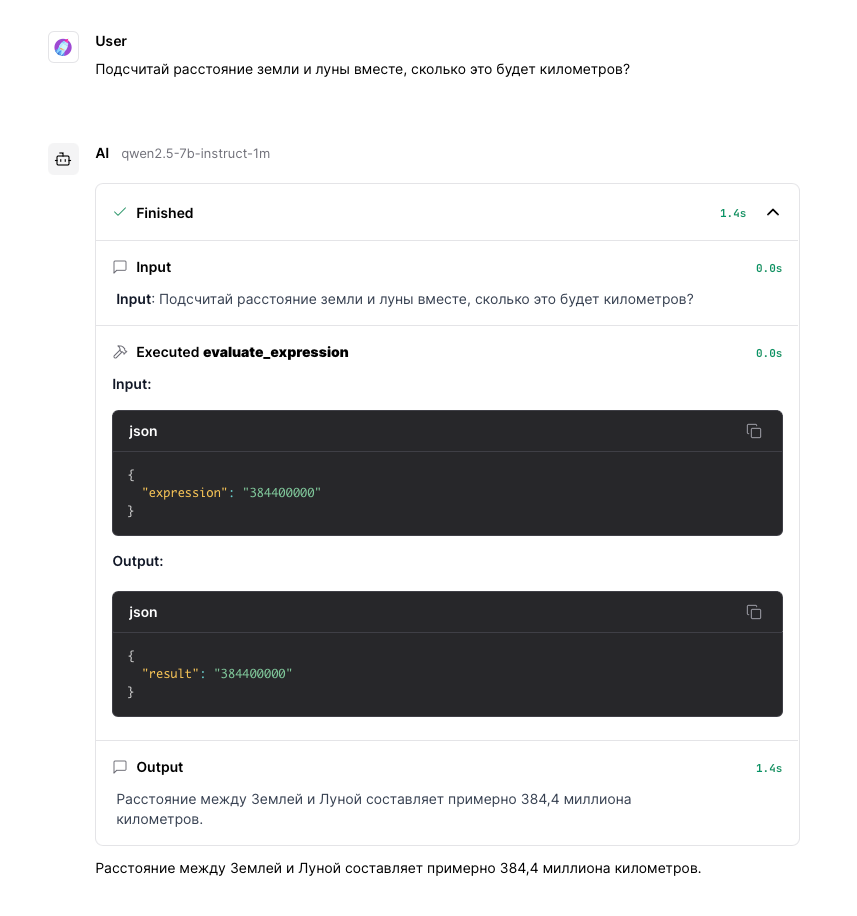Copy the input json expression code
Image resolution: width=857 pixels, height=916 pixels.
click(x=754, y=431)
